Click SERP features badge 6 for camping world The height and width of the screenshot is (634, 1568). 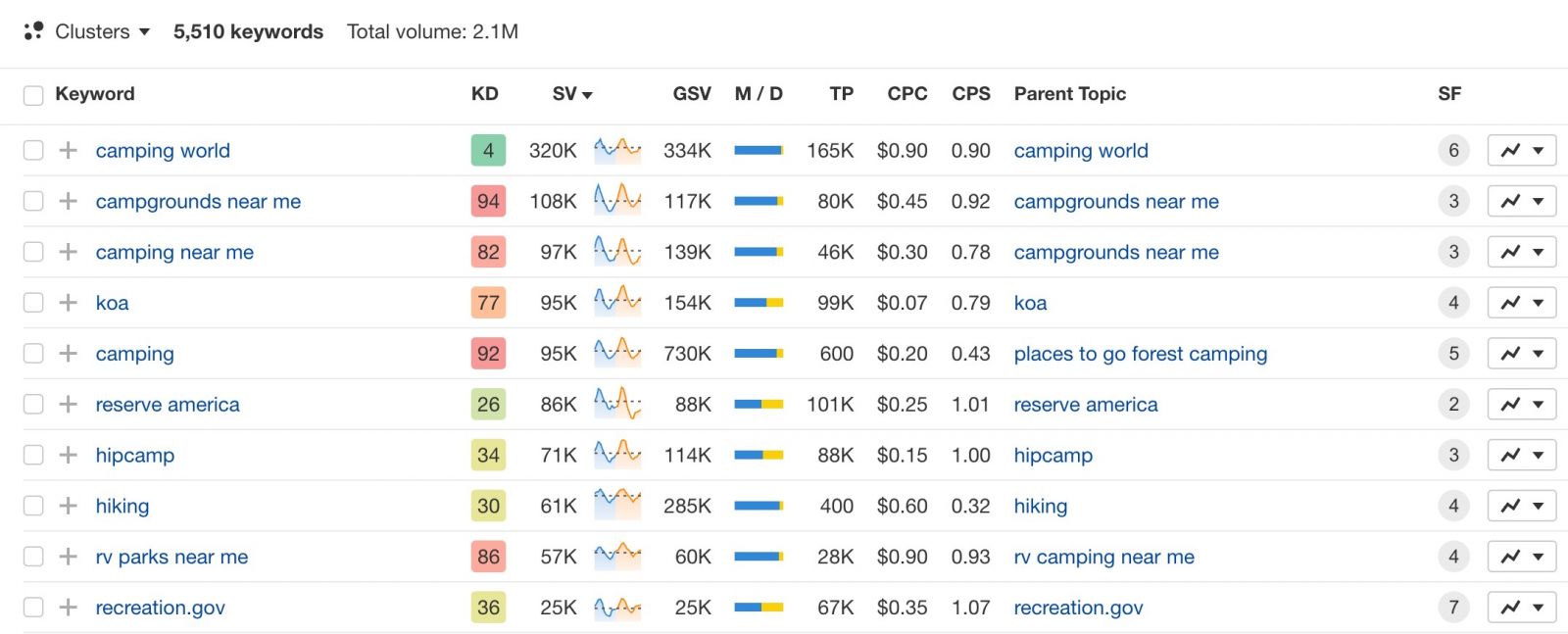pos(1453,150)
